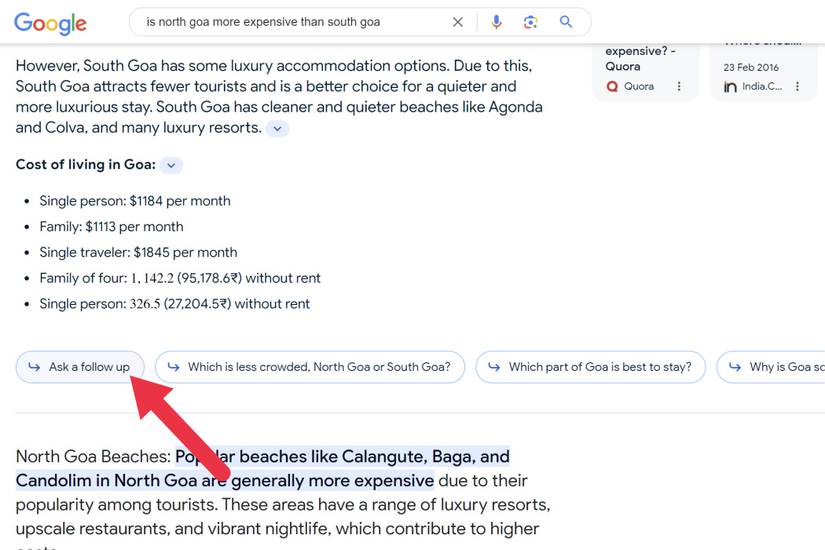Expand chevron beside 'Cost of living in Goa'

point(171,165)
